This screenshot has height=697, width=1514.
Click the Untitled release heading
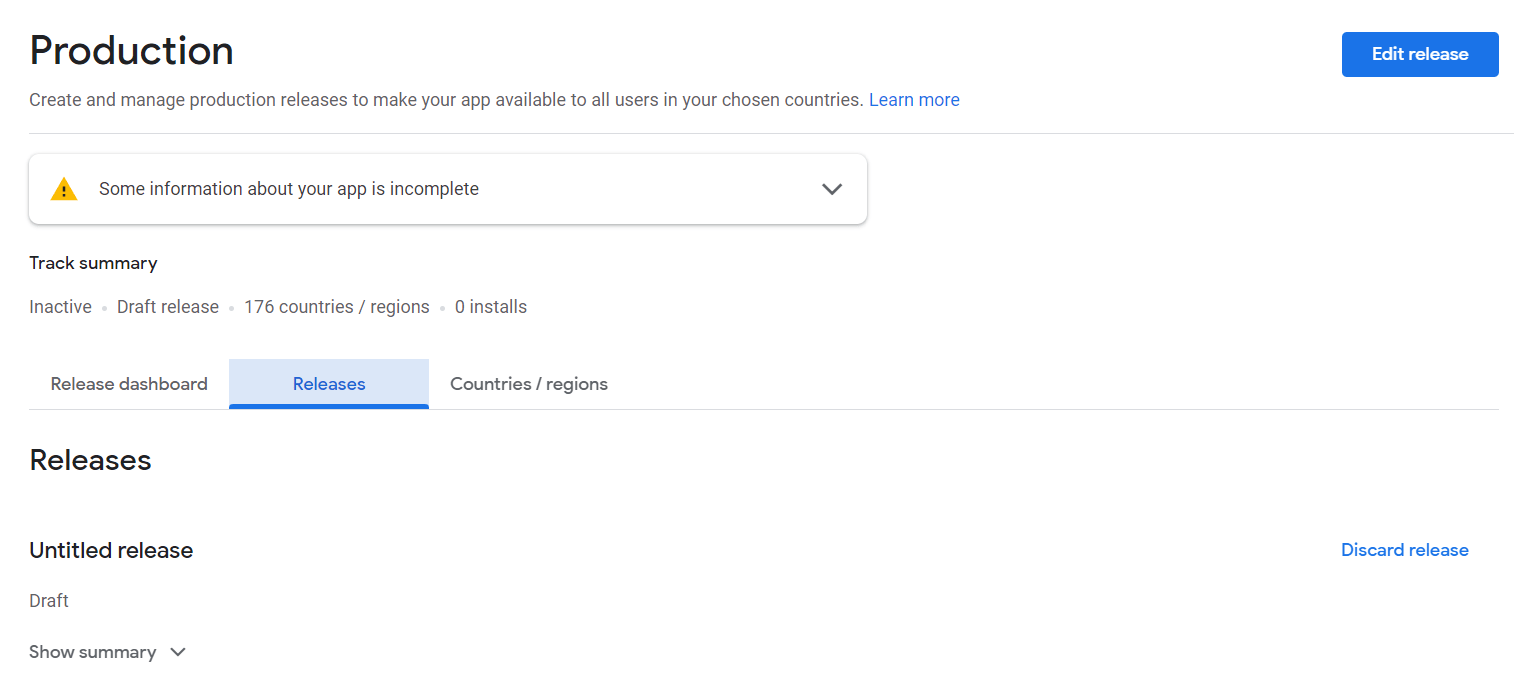111,550
